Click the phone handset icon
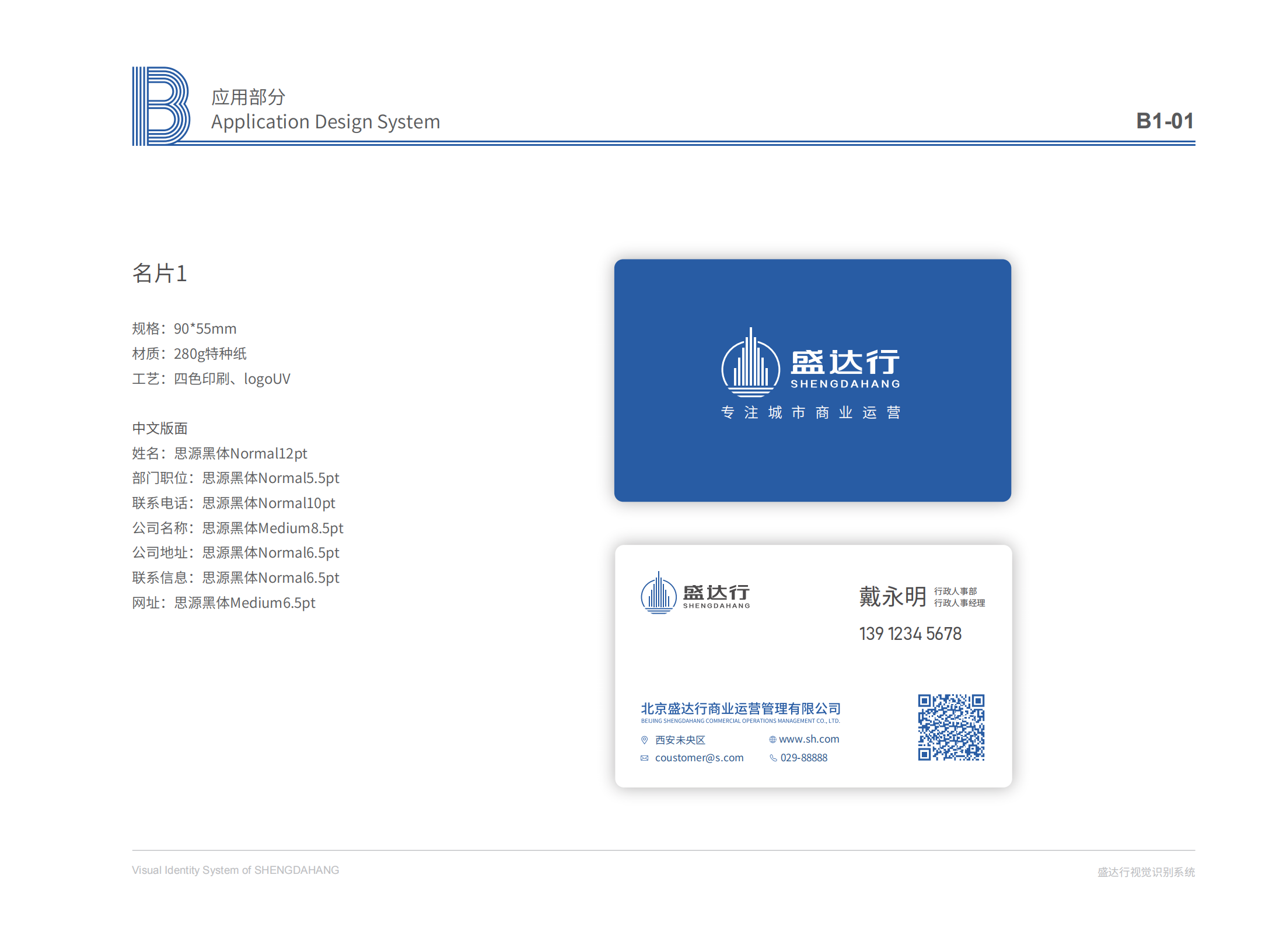 coord(773,758)
